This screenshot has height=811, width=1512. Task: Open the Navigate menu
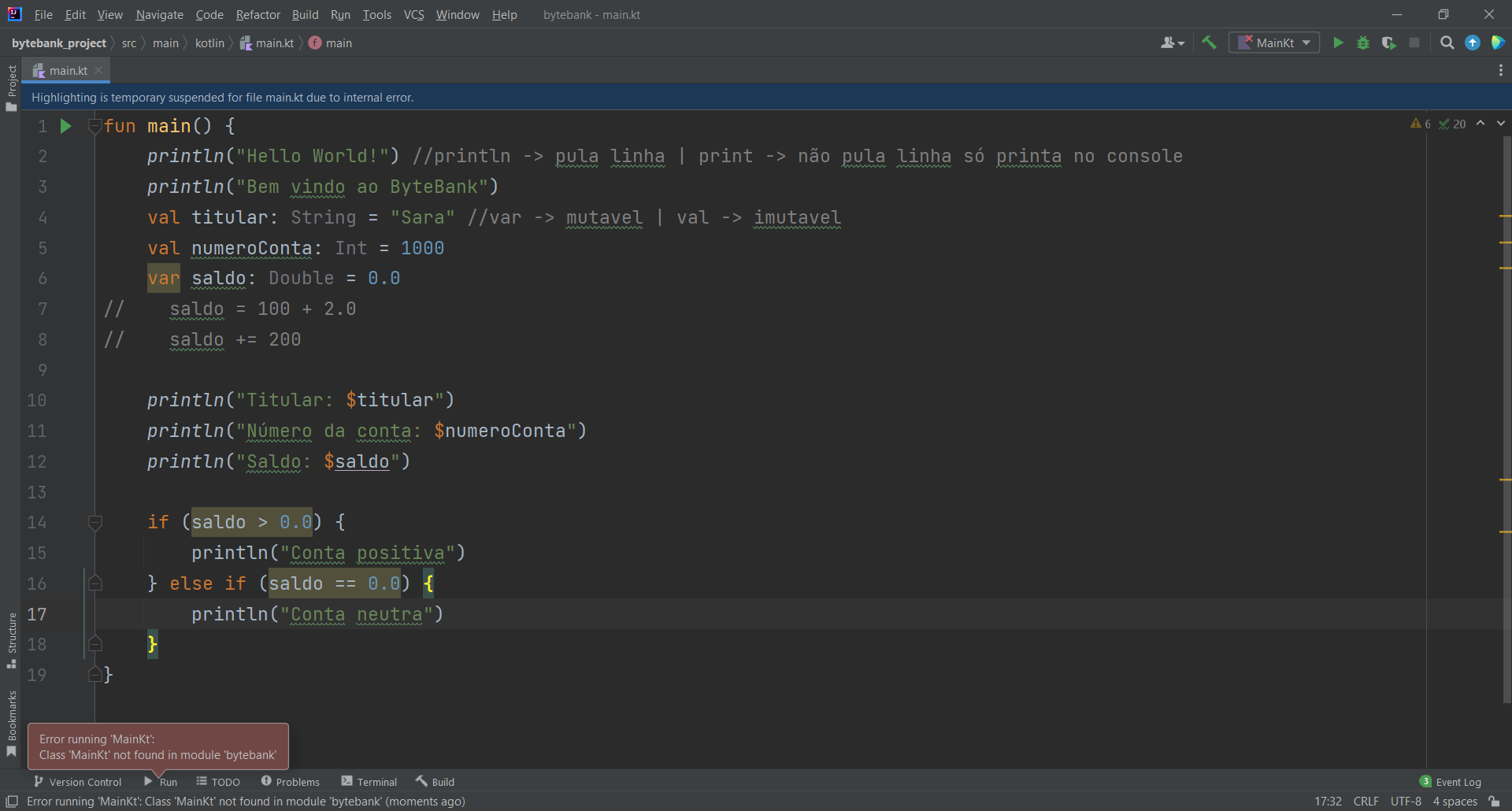tap(159, 15)
